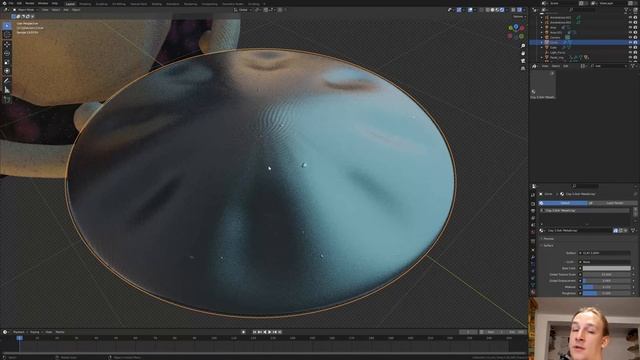The height and width of the screenshot is (360, 640).
Task: Open the Render properties tab
Action: point(533,203)
